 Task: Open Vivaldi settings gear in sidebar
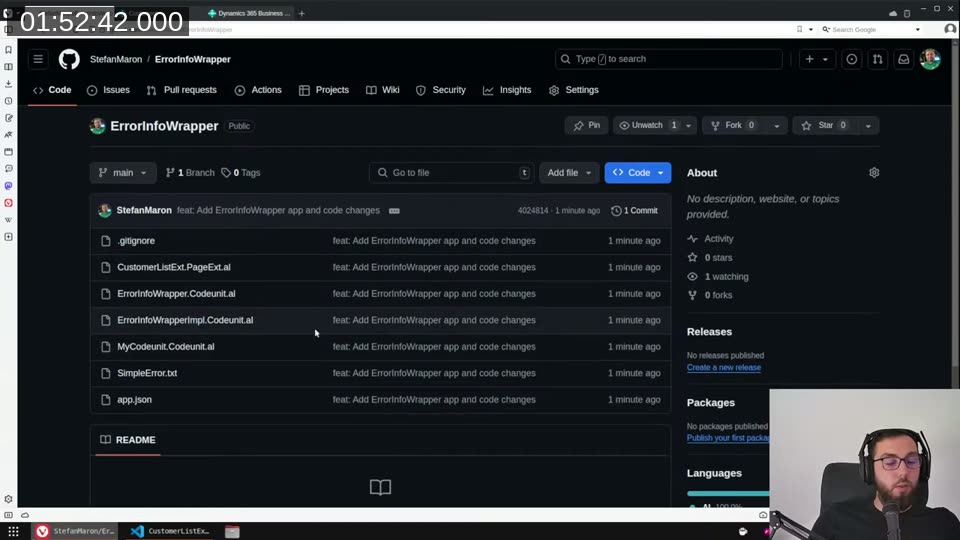9,499
